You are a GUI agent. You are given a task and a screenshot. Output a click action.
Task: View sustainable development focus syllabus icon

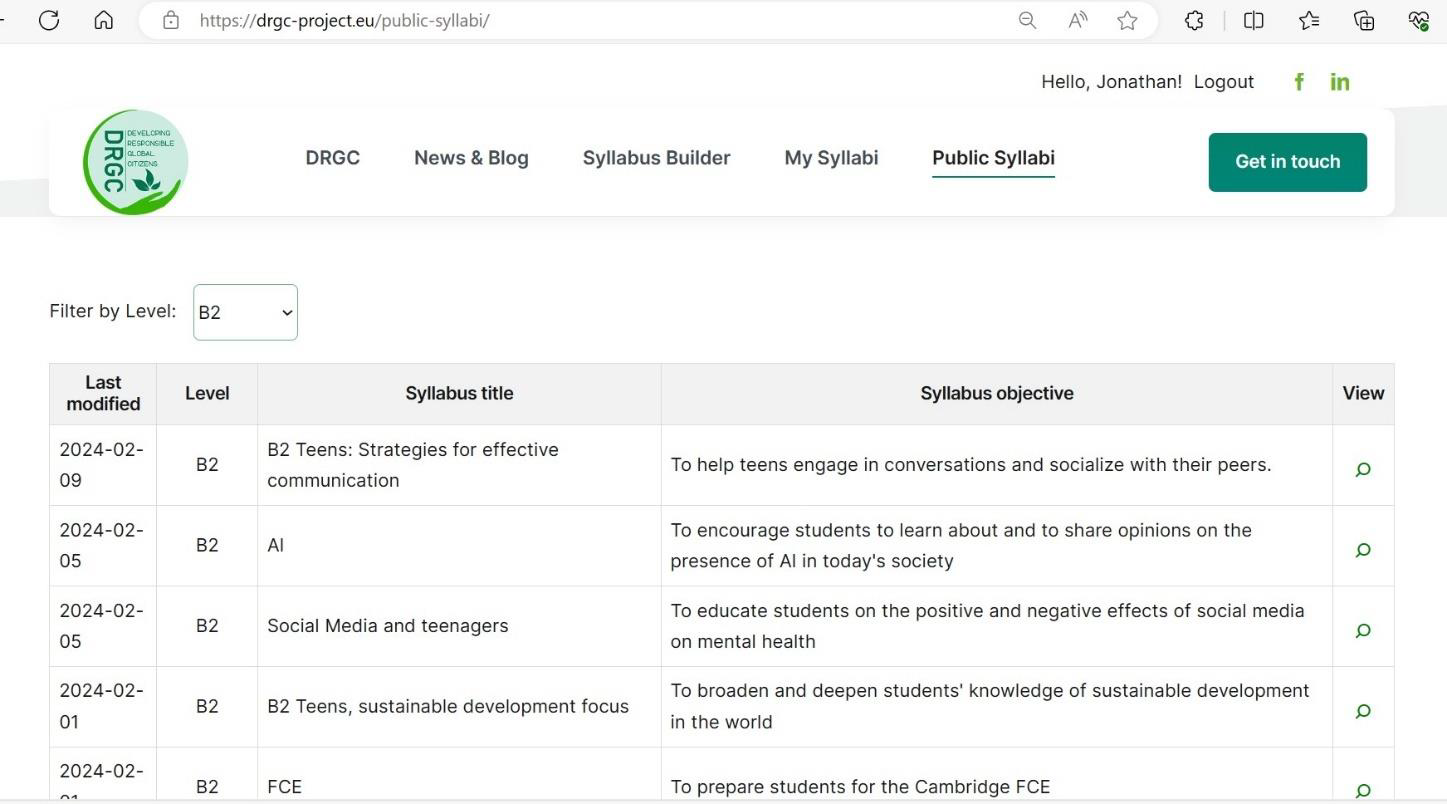(1363, 711)
